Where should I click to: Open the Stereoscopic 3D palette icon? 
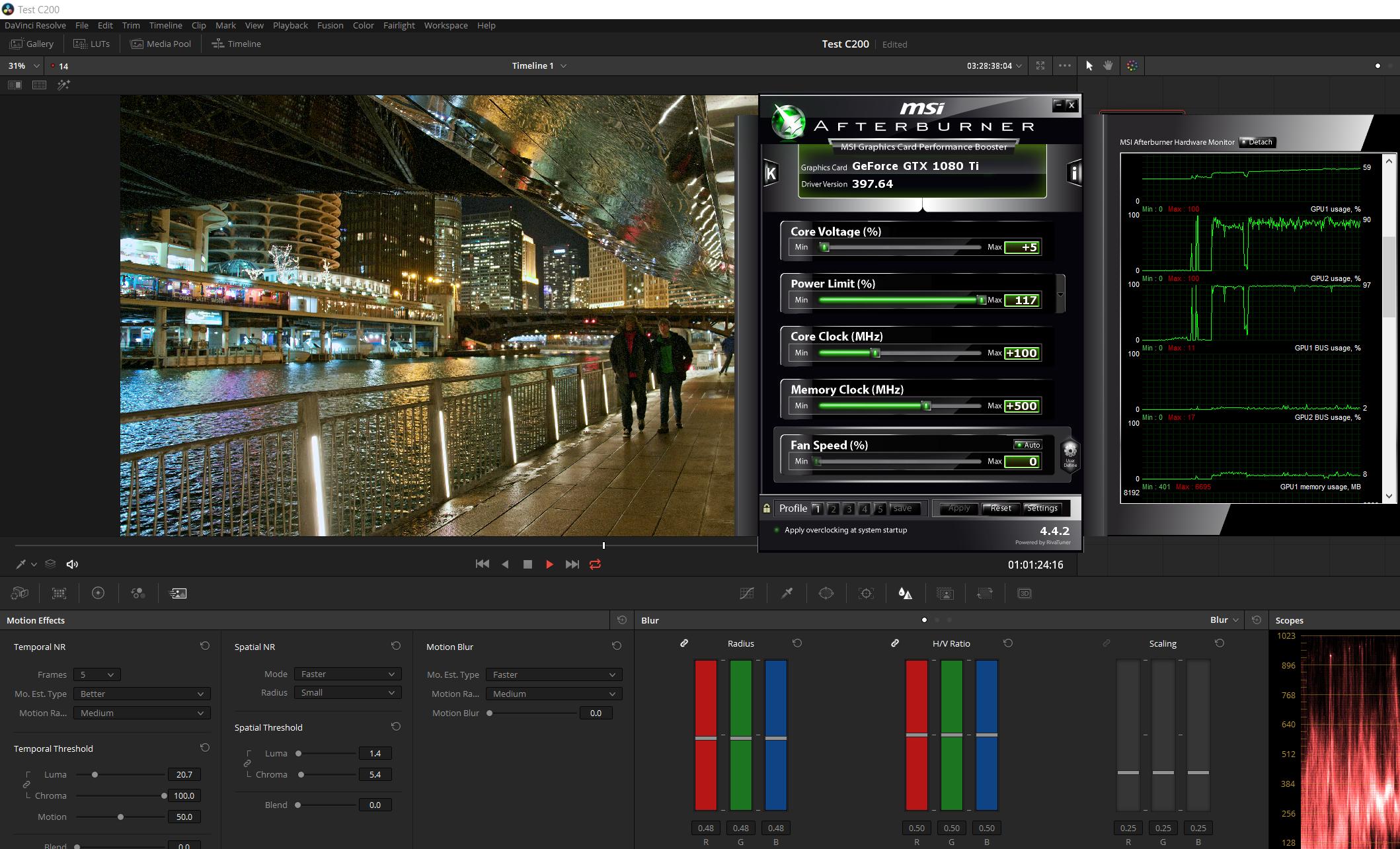[1025, 593]
